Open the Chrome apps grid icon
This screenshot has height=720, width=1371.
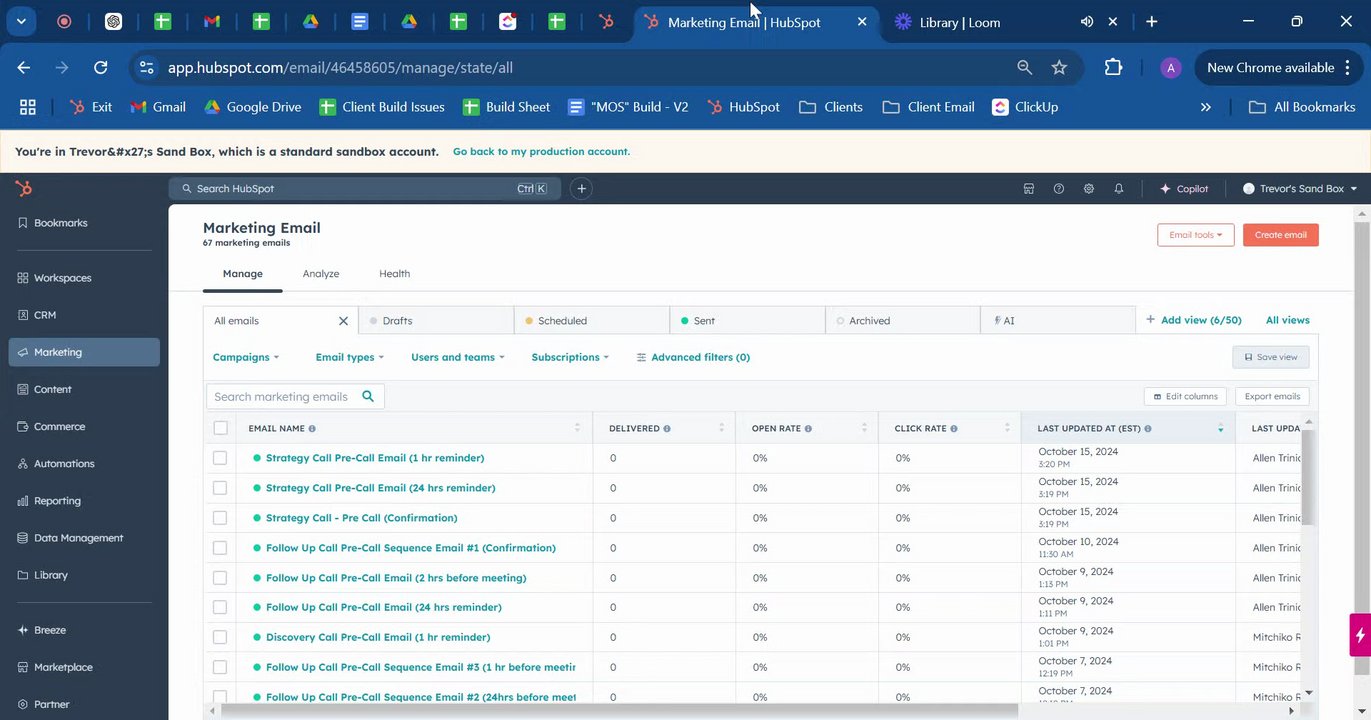pos(28,107)
